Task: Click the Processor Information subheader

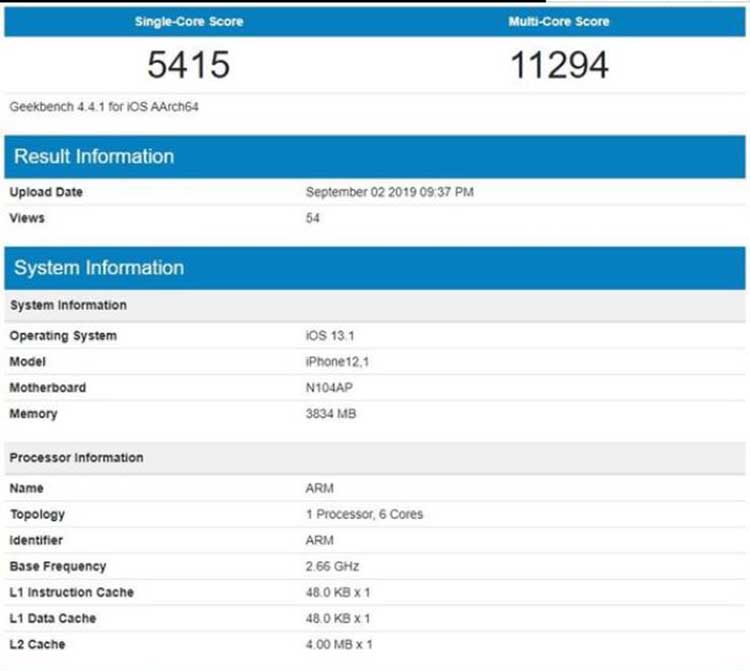Action: (375, 458)
